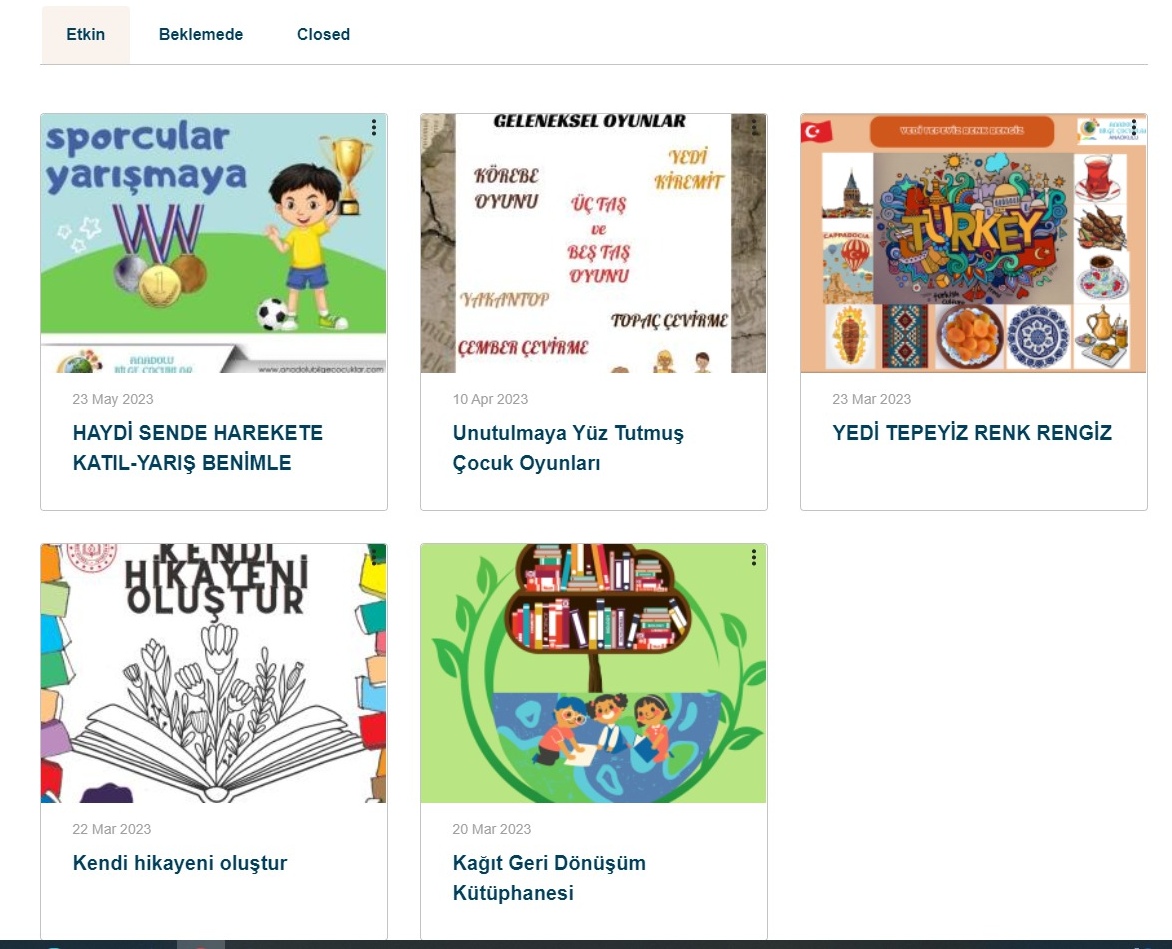
Task: Click the Kendi Hikayeni Oluştur book image
Action: click(x=214, y=673)
